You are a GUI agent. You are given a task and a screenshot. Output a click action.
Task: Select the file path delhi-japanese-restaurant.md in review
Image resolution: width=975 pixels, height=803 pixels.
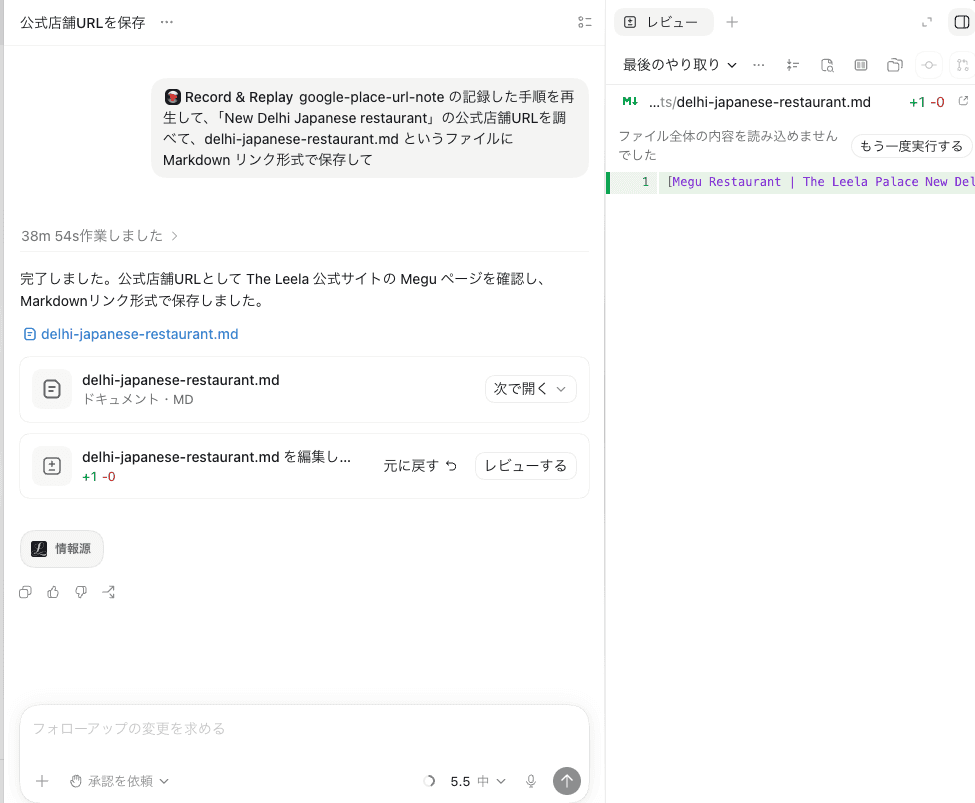[x=759, y=102]
